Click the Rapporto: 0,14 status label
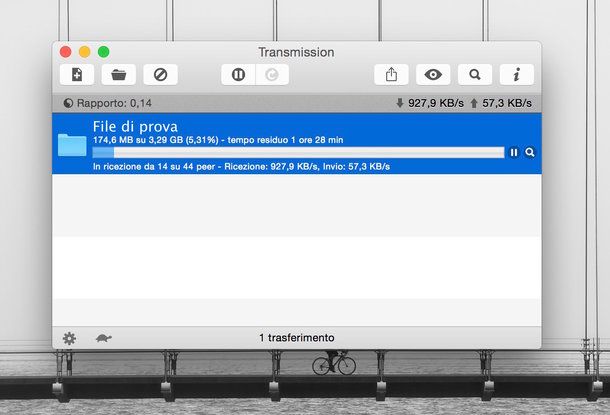Viewport: 610px width, 415px height. 114,103
